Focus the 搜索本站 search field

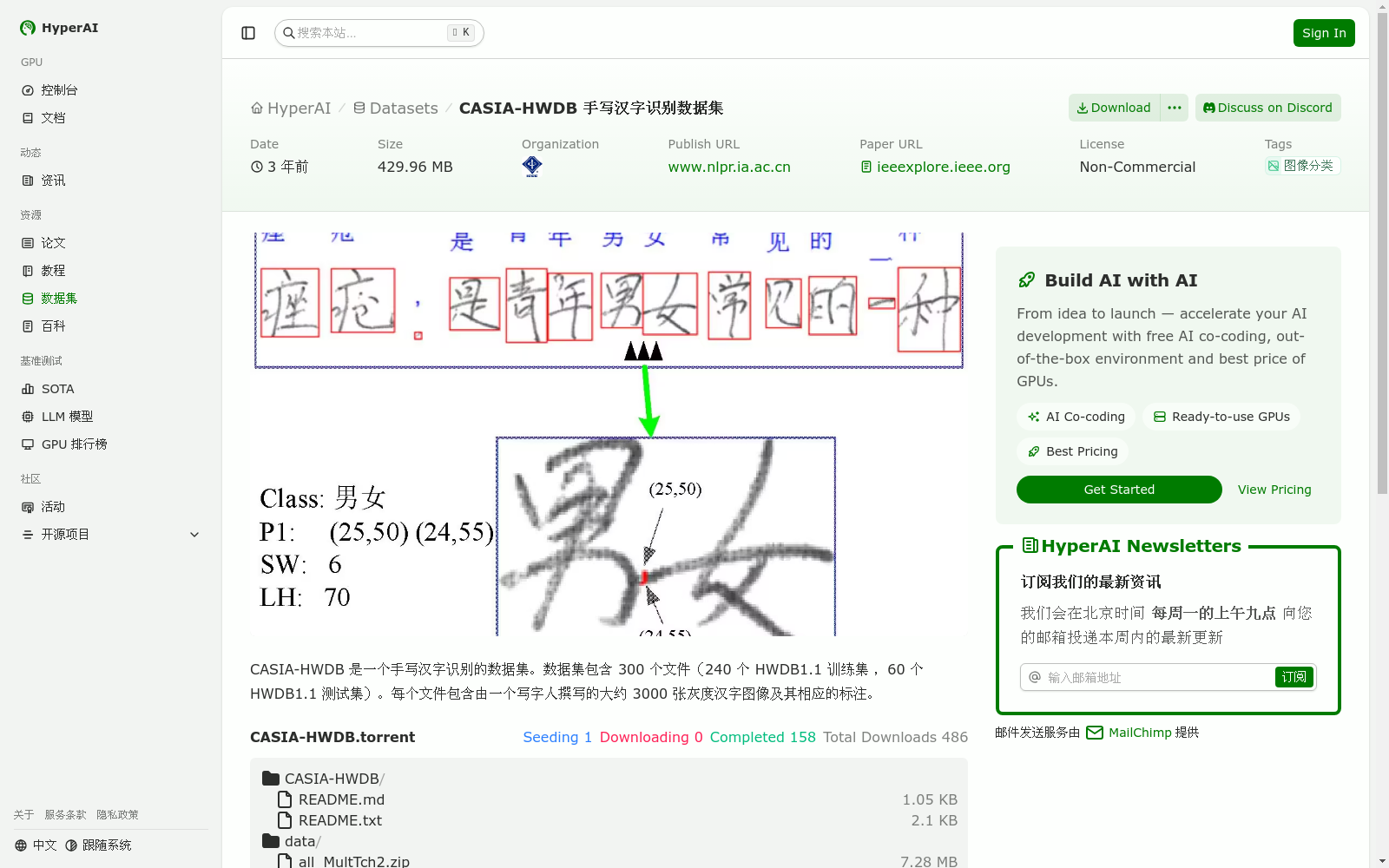coord(379,33)
